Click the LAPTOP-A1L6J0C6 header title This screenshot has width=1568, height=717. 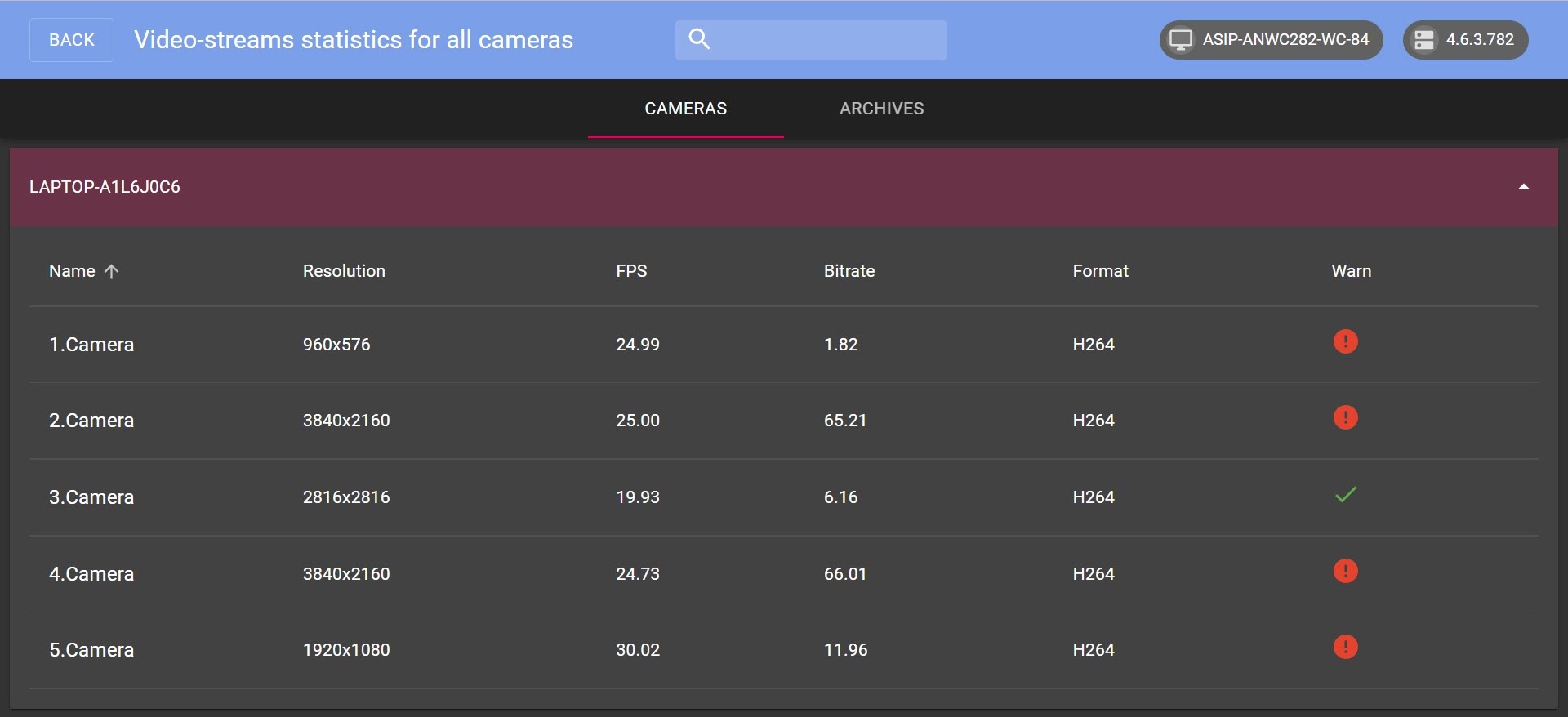105,187
